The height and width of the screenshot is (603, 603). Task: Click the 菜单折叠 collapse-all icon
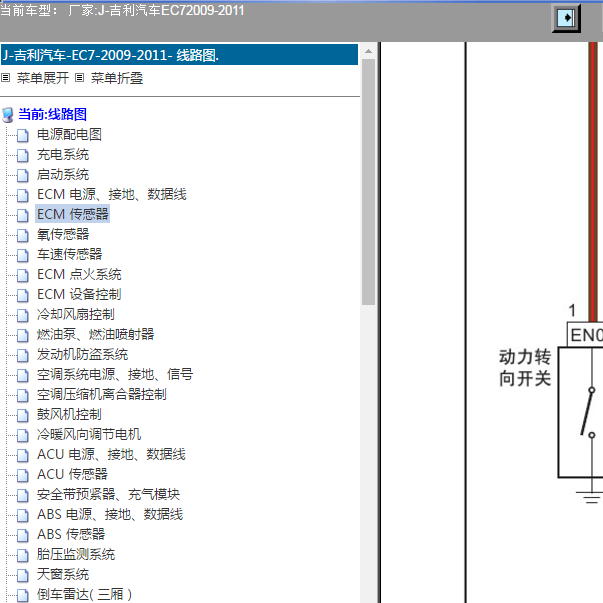80,78
